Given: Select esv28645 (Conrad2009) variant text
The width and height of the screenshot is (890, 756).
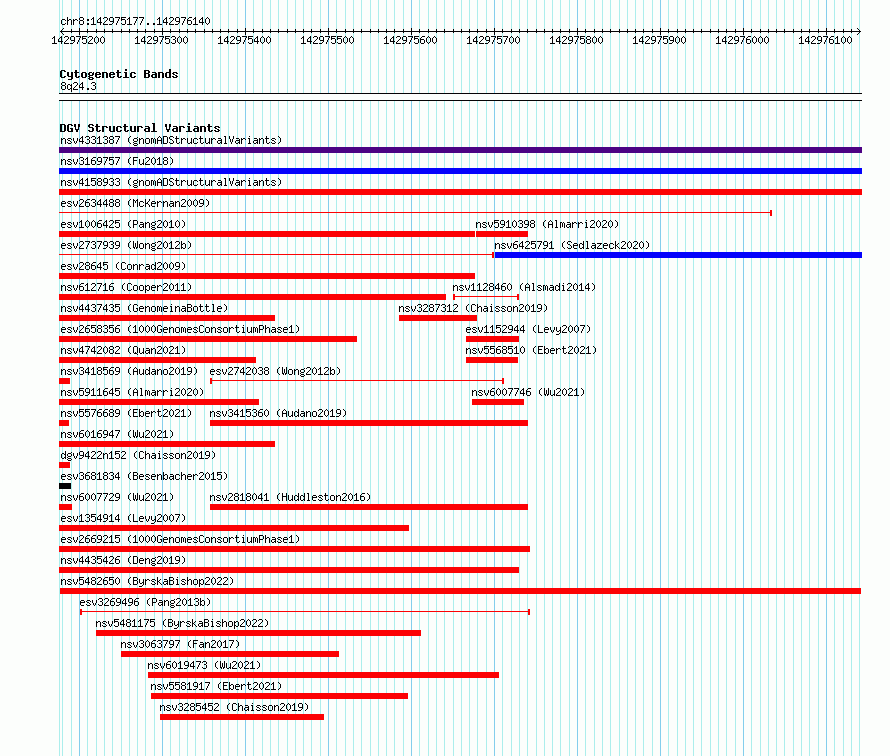Looking at the screenshot, I should [123, 266].
